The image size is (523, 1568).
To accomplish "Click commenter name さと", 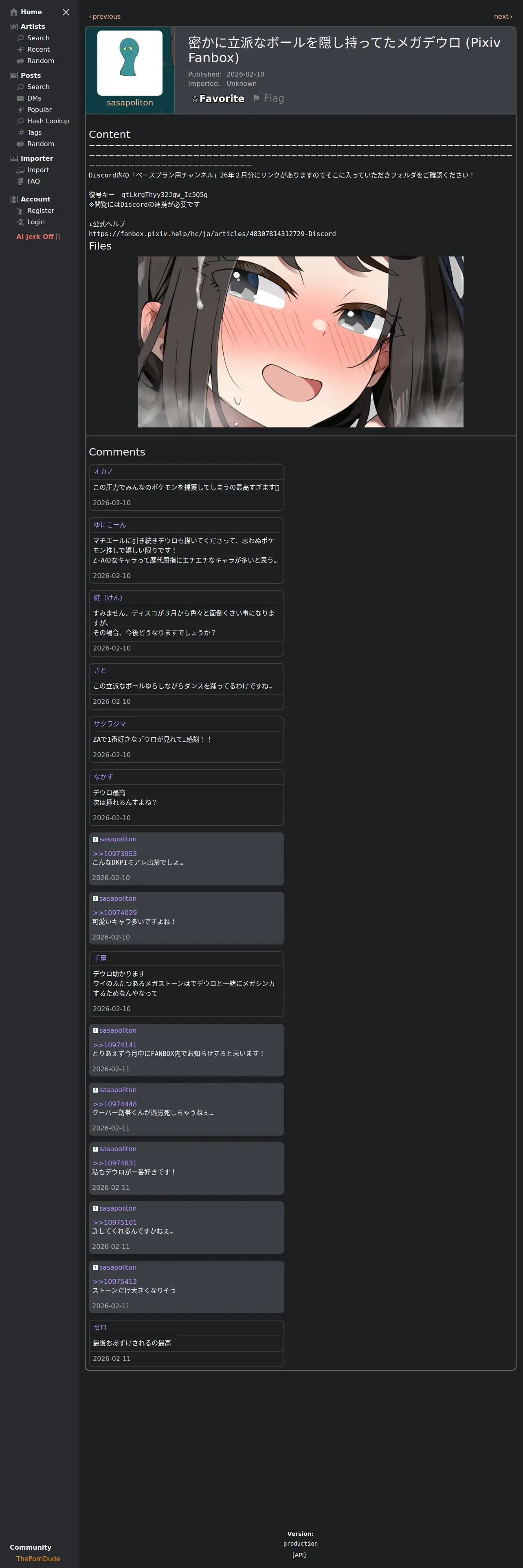I will [x=100, y=671].
